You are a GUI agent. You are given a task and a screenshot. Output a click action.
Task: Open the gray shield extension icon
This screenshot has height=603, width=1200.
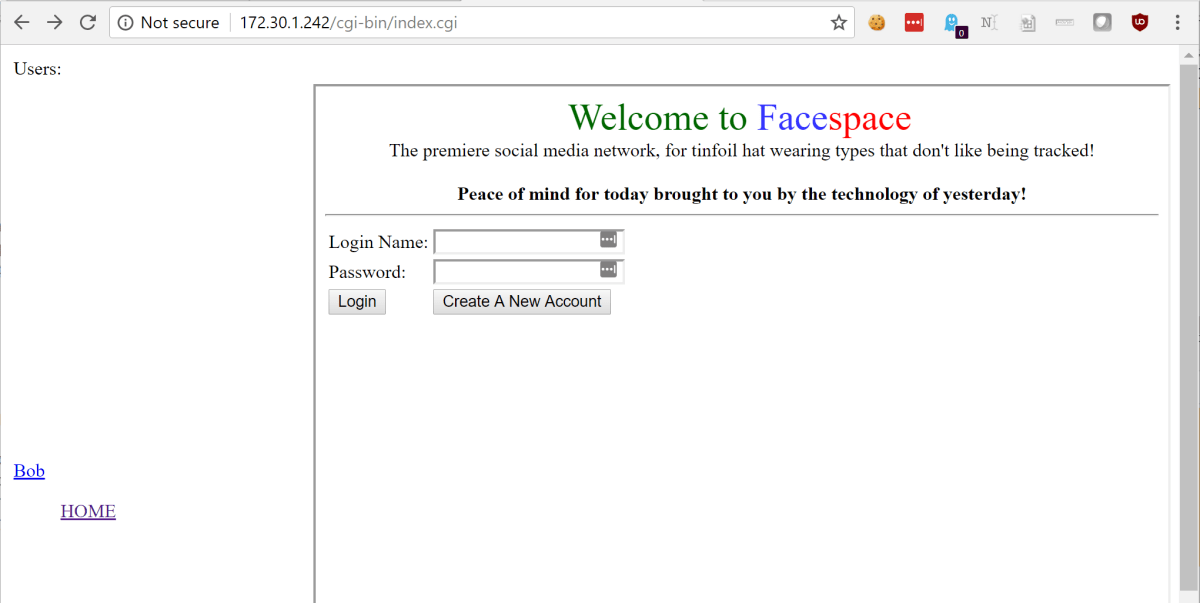[1102, 23]
